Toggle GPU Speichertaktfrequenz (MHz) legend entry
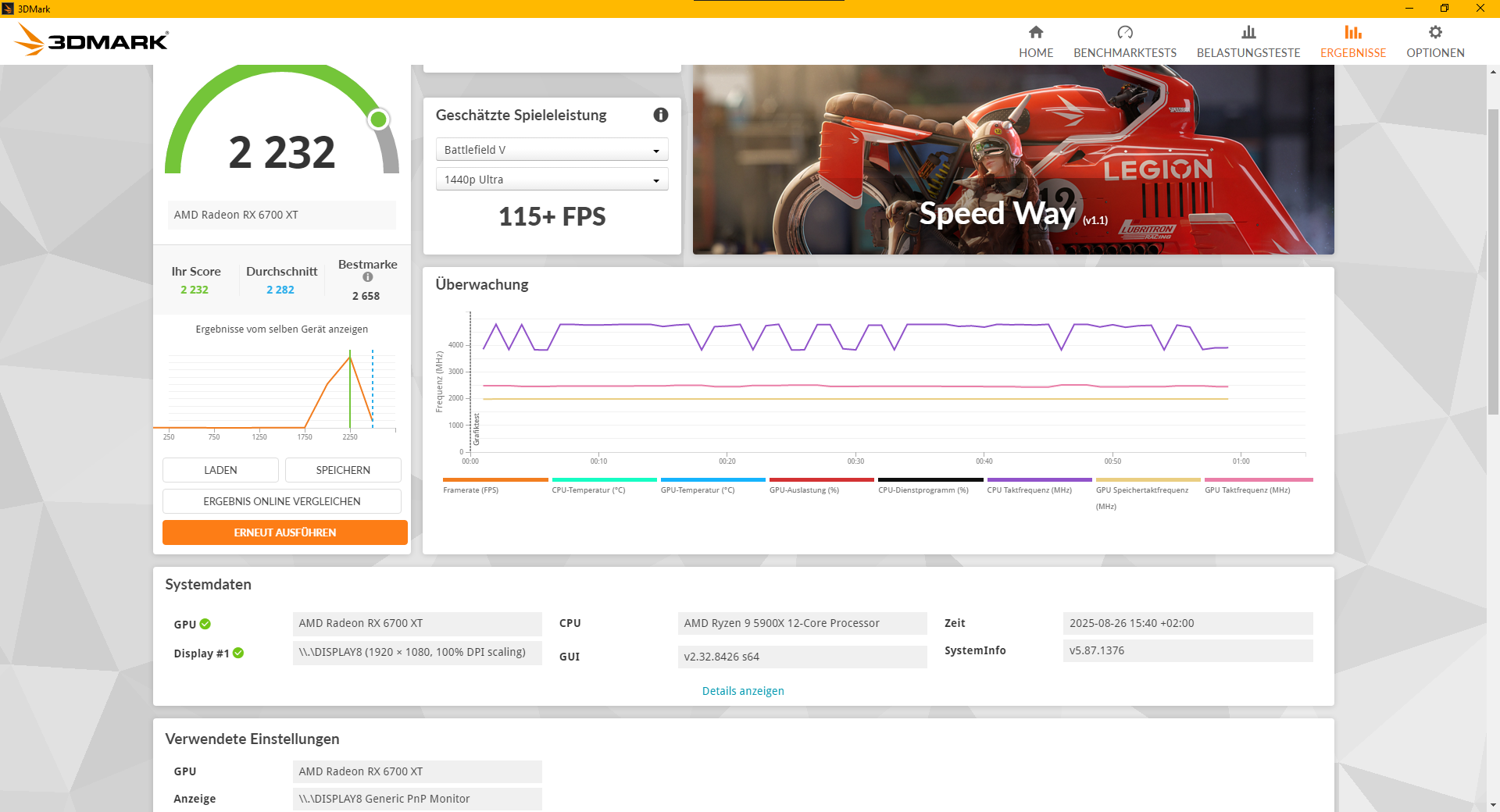 coord(1148,493)
